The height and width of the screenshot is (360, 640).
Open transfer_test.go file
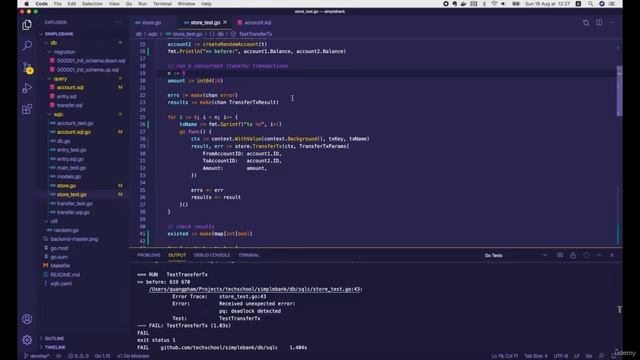point(74,203)
